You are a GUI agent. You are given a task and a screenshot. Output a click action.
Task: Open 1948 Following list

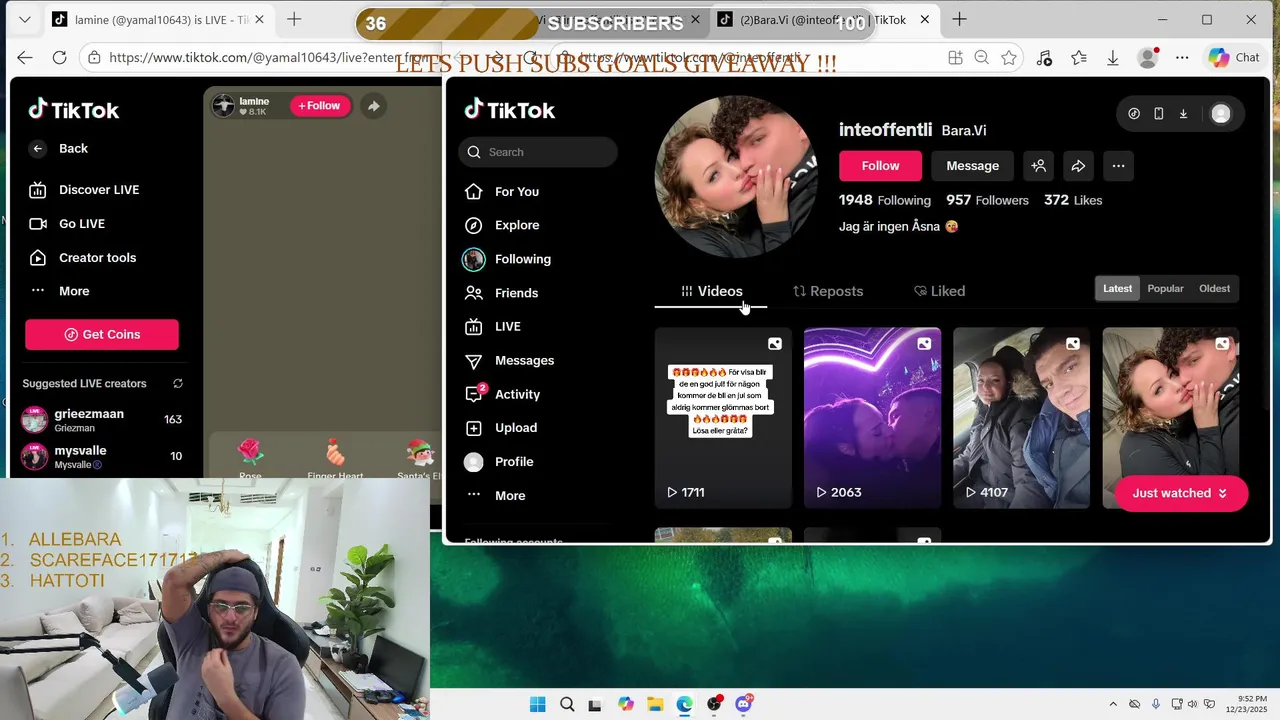click(885, 200)
